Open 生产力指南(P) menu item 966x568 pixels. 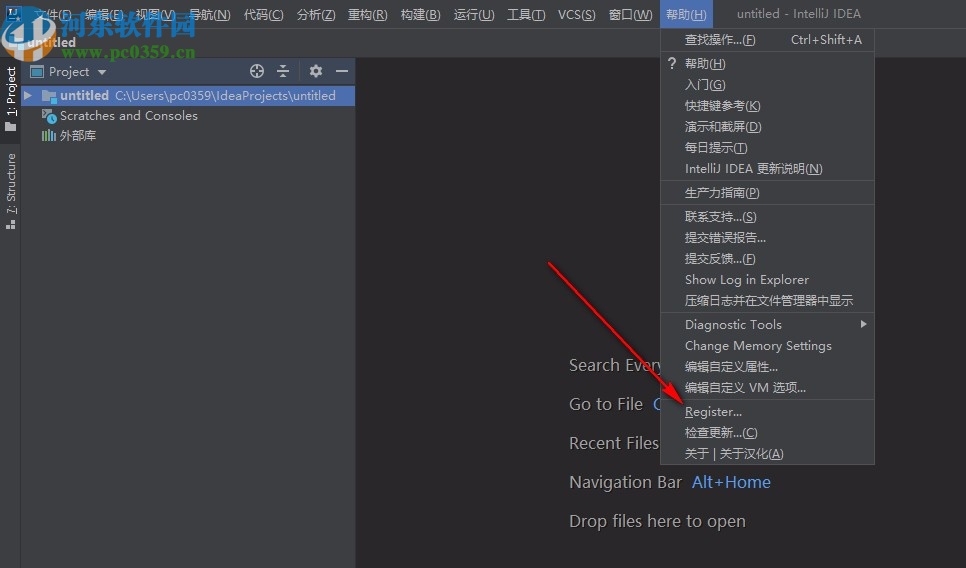(767, 193)
